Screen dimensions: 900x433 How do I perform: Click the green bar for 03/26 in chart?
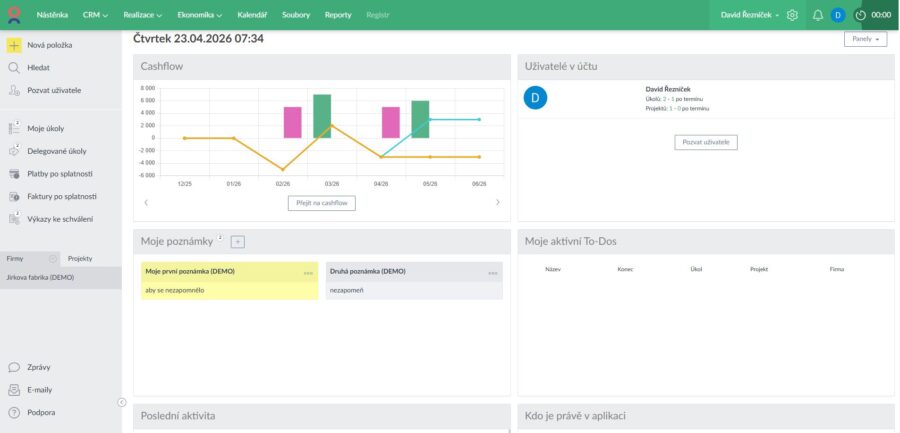coord(322,116)
